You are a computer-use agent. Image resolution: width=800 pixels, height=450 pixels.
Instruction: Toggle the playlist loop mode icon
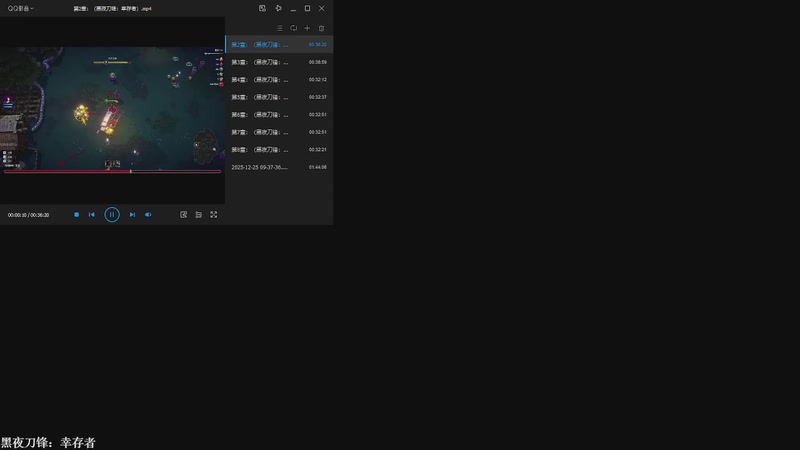click(293, 28)
